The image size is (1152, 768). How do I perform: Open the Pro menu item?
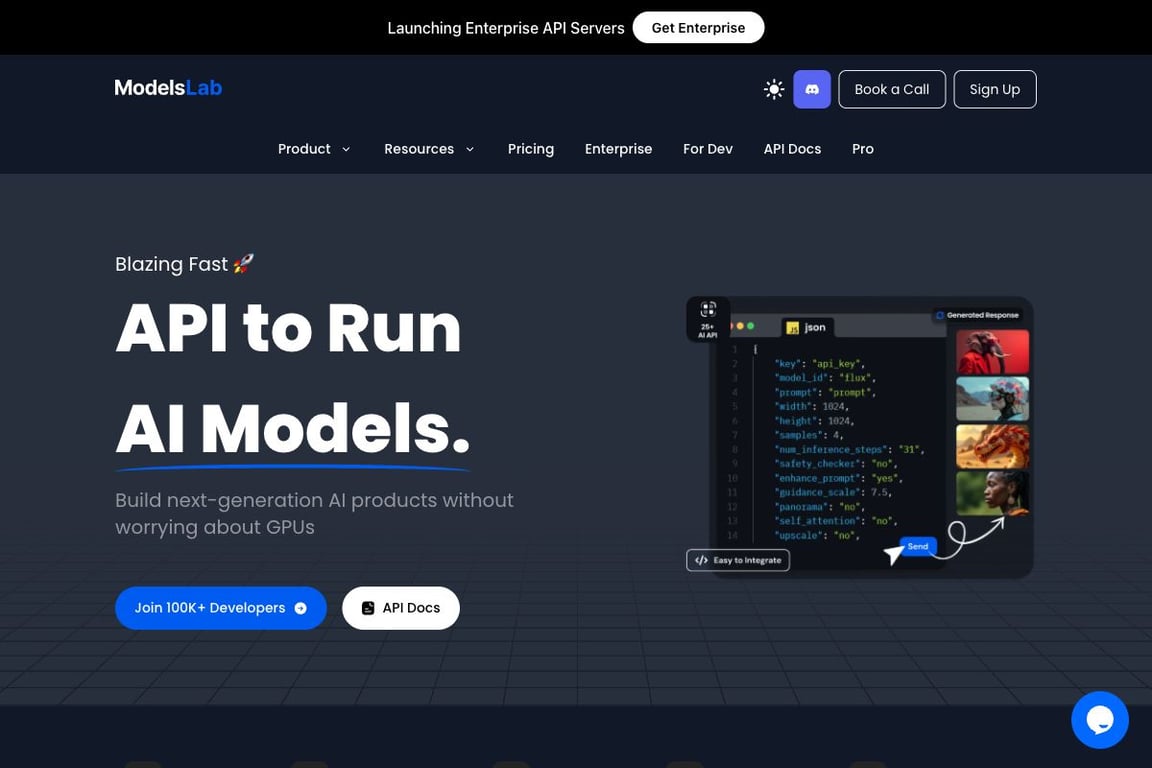[863, 149]
